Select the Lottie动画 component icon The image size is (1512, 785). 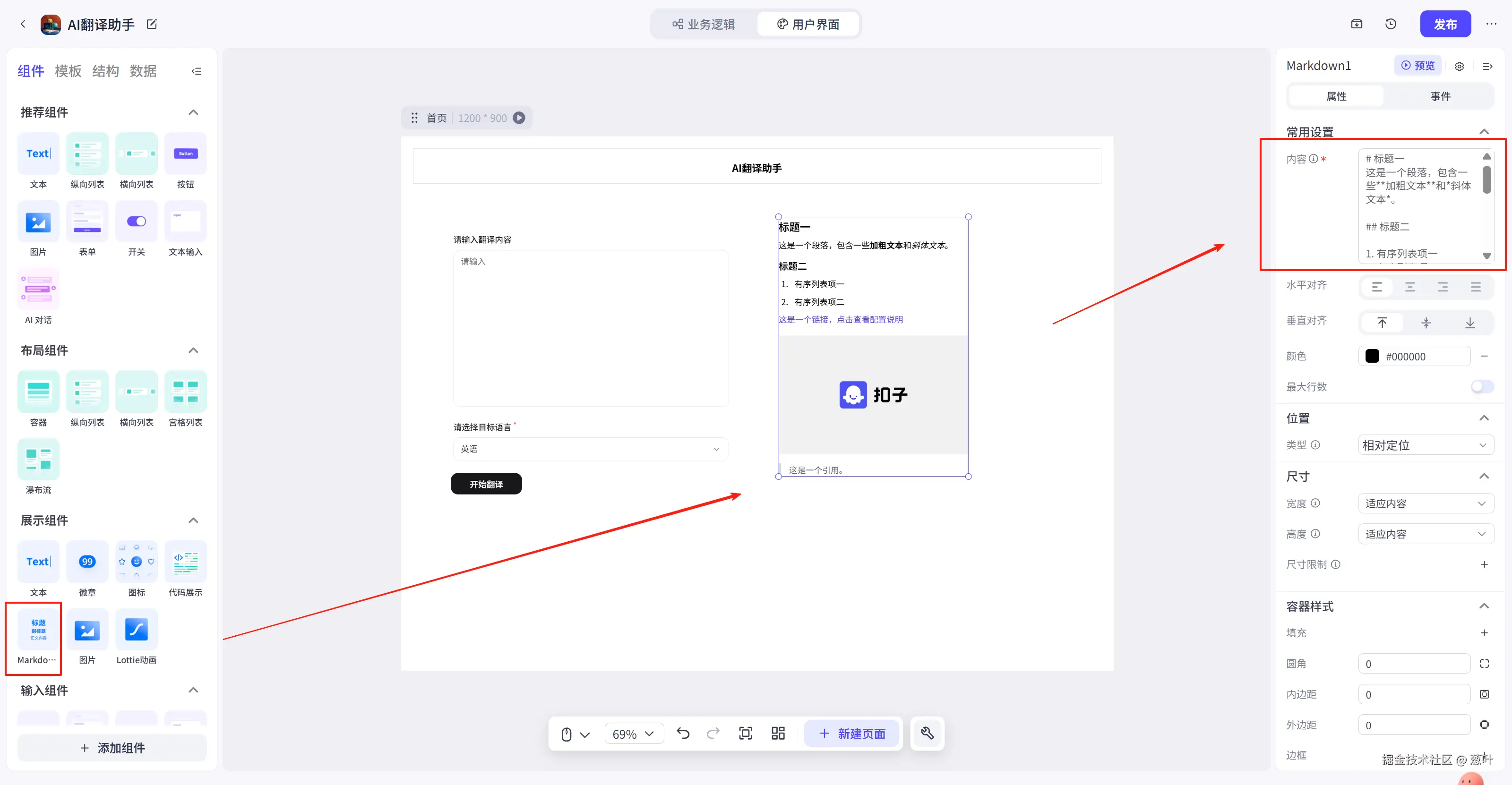pyautogui.click(x=136, y=630)
